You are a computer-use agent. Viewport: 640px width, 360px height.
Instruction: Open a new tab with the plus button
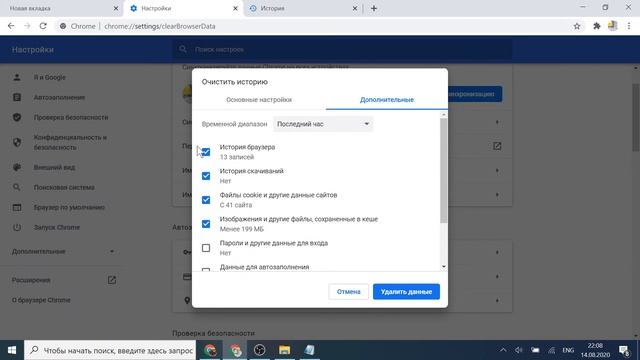click(374, 8)
